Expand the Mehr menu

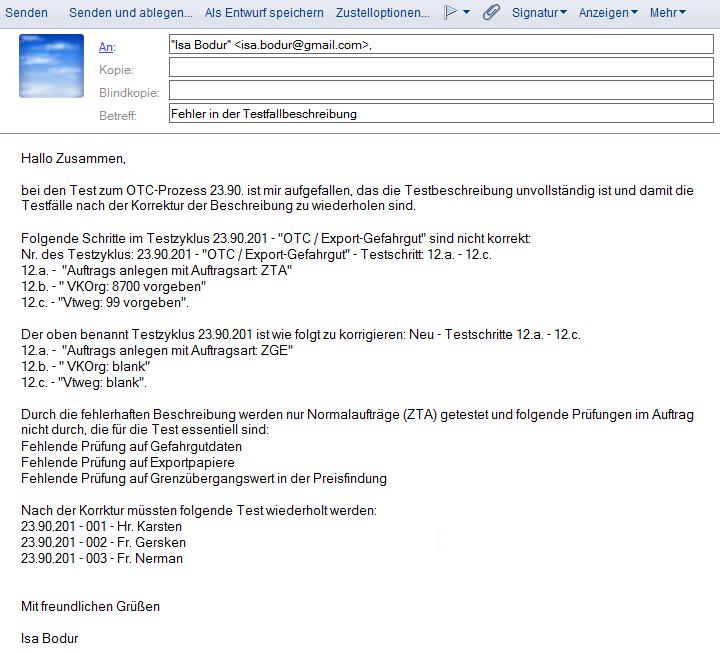click(x=668, y=13)
